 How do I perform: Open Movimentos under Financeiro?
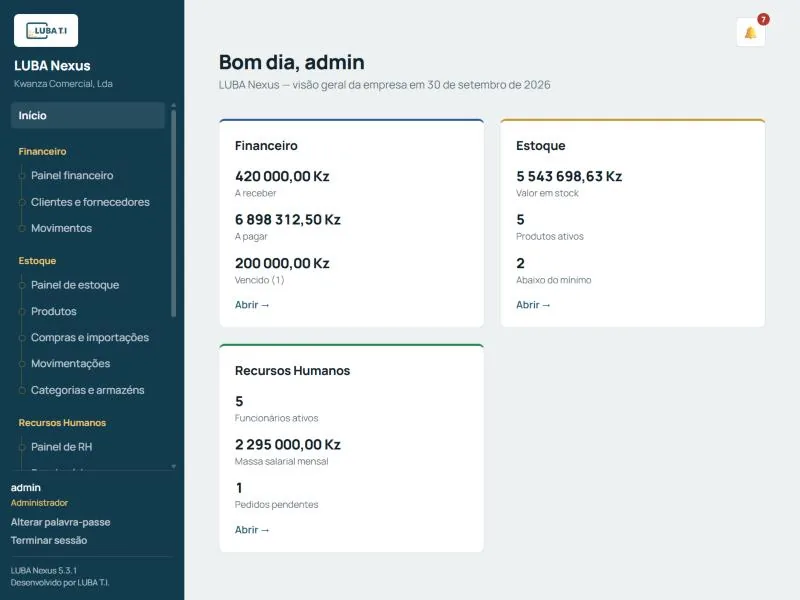click(61, 228)
